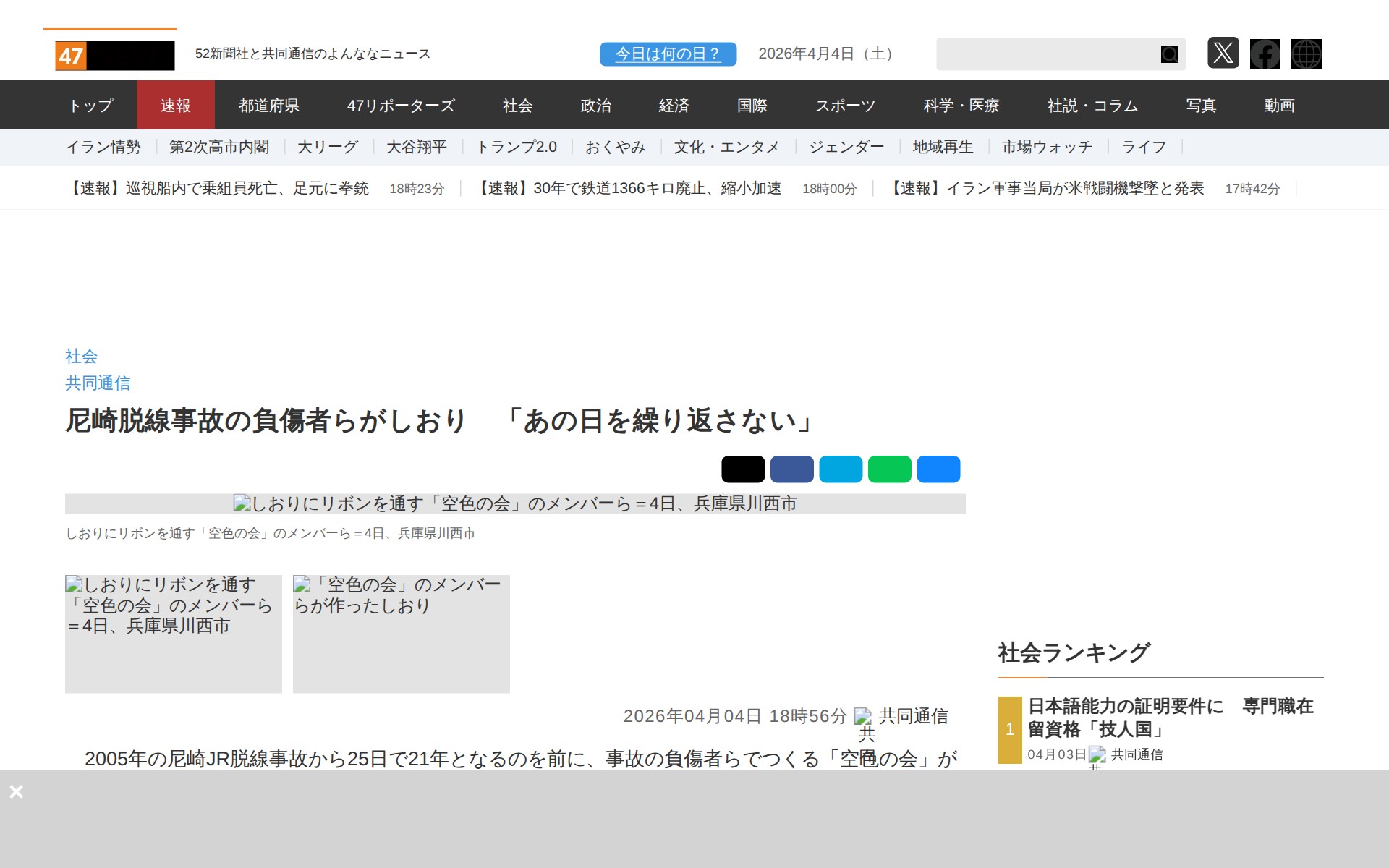Open the 大谷翔平 topic link
This screenshot has width=1389, height=868.
point(417,147)
